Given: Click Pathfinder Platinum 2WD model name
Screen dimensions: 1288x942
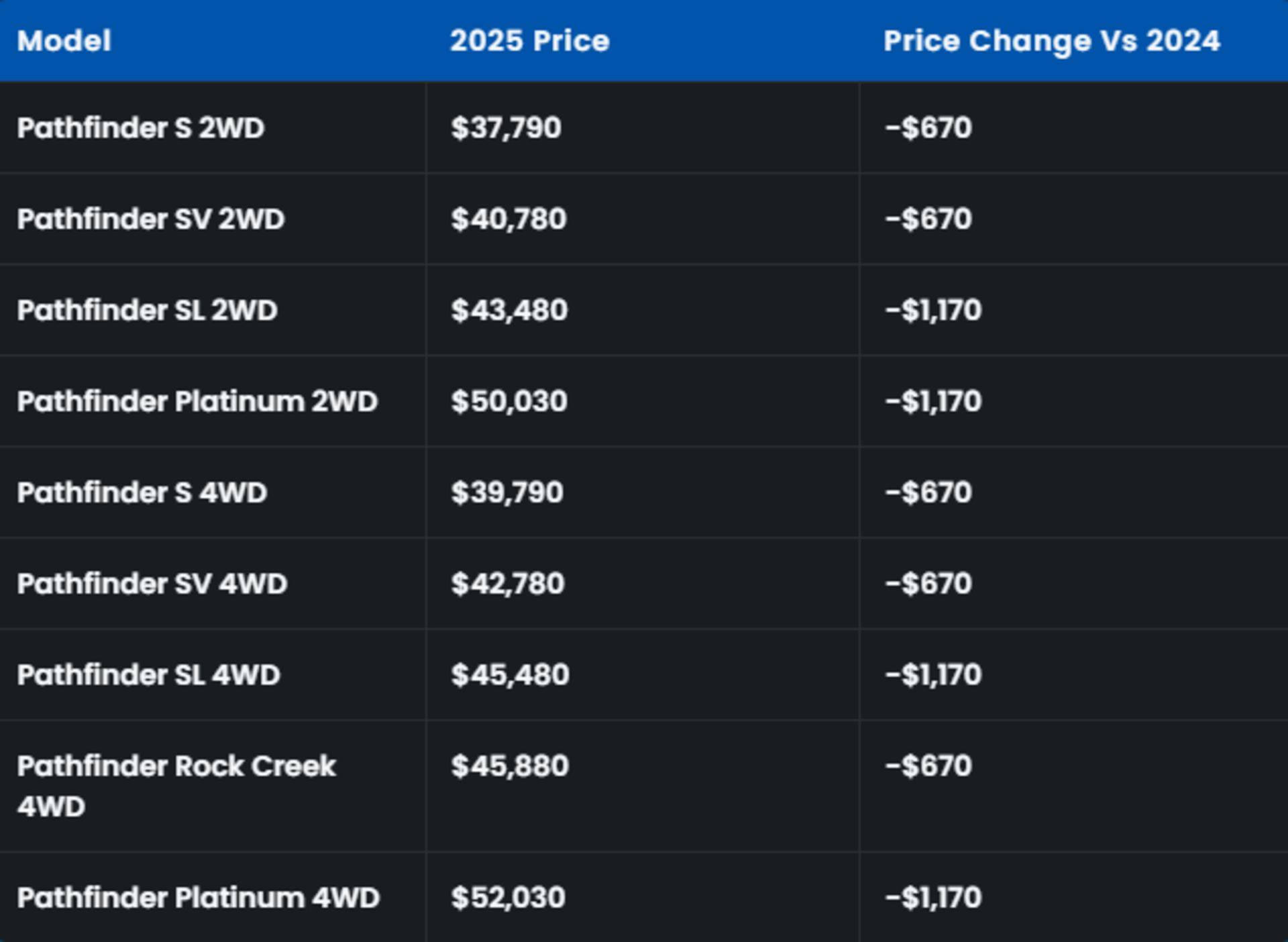Looking at the screenshot, I should (197, 402).
